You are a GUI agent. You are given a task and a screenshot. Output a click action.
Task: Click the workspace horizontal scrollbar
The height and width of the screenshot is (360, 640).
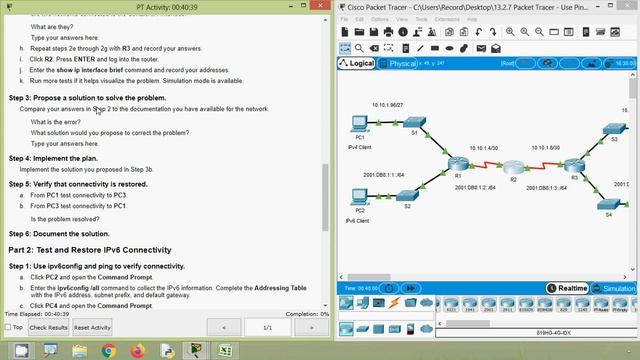tap(369, 277)
